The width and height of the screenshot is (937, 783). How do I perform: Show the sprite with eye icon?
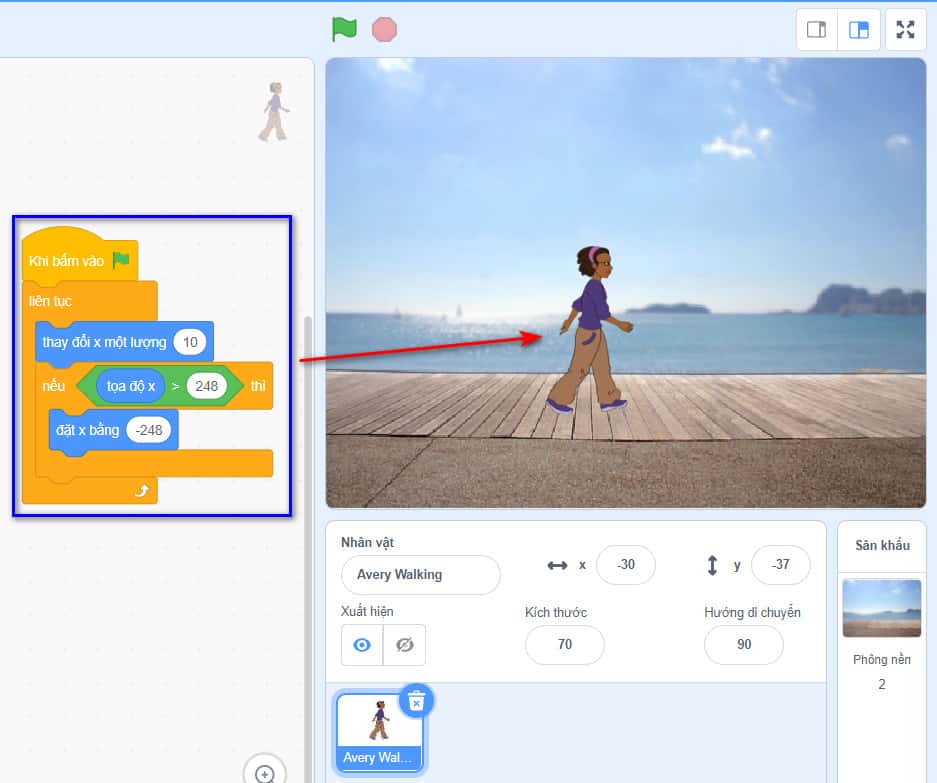[362, 645]
